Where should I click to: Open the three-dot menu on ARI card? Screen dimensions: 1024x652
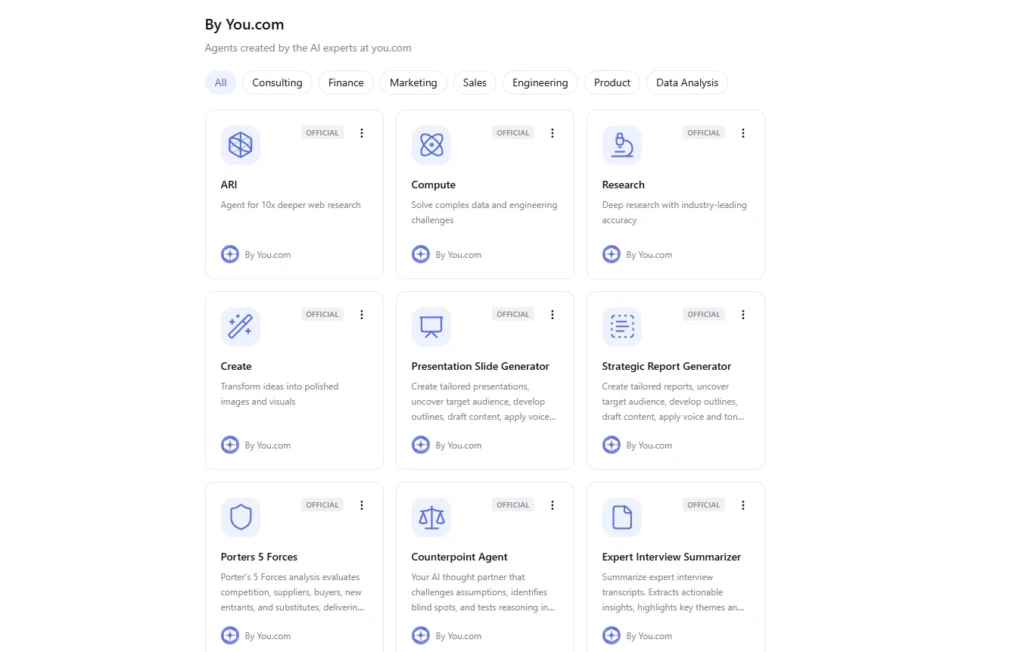(362, 133)
